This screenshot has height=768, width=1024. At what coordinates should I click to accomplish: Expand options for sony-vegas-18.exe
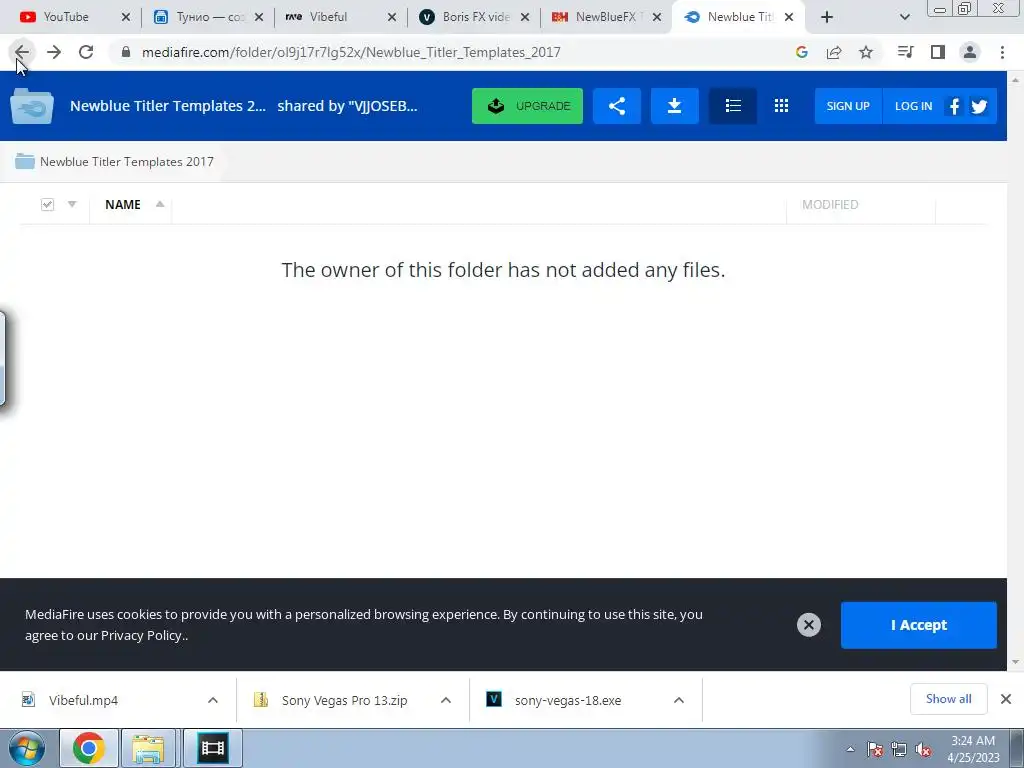point(679,700)
